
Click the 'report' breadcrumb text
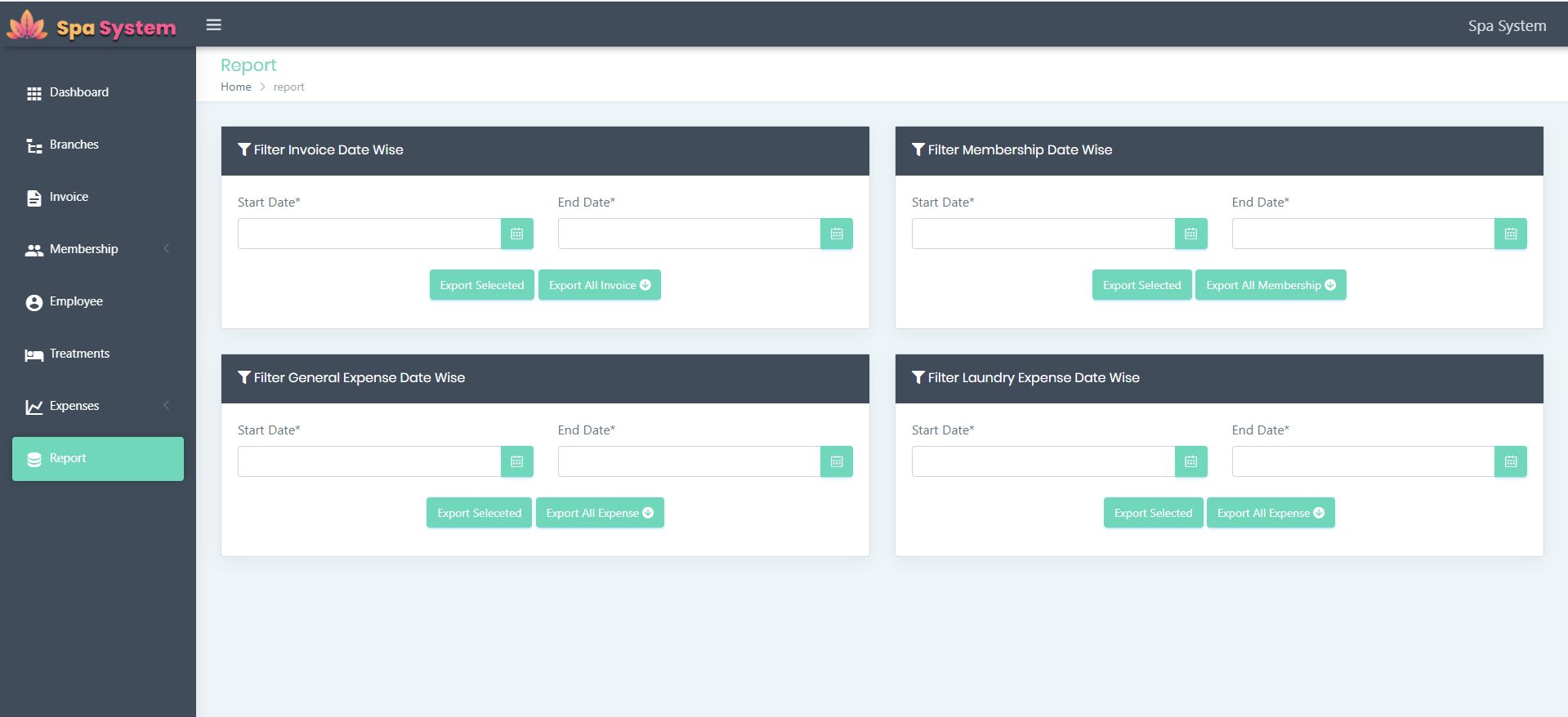coord(288,87)
